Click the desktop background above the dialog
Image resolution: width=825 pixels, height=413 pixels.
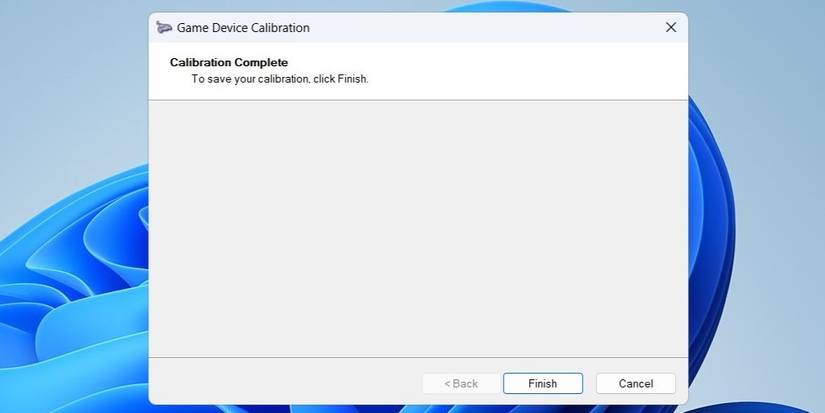(x=400, y=5)
